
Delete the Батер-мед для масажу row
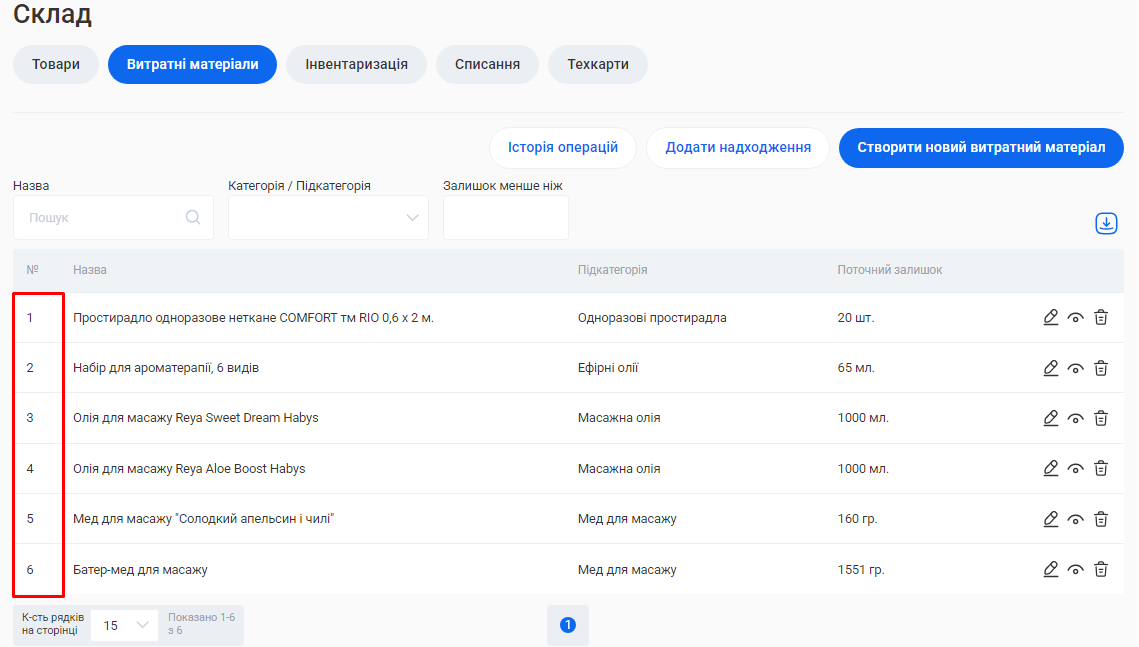1101,569
